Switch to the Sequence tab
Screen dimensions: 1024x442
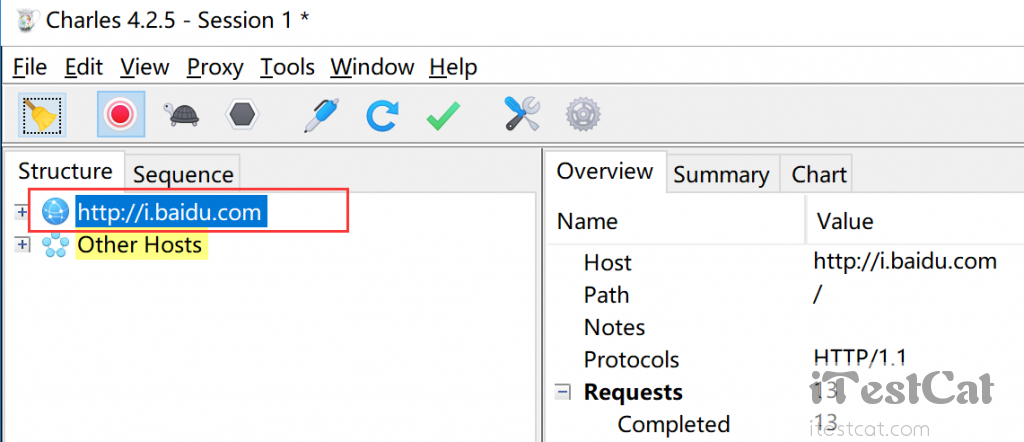tap(183, 174)
